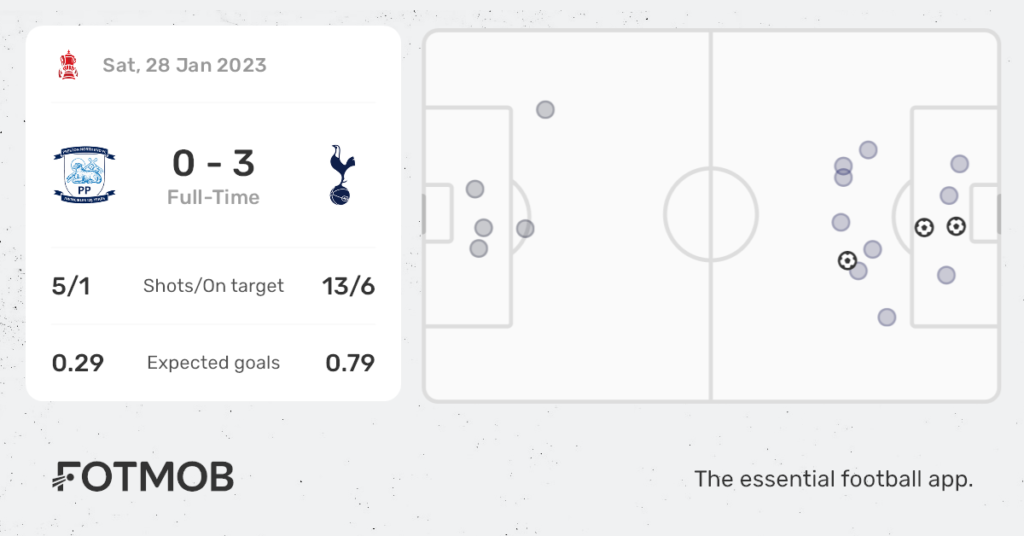Click the goal ball icon outside the right box
This screenshot has height=536, width=1024.
(847, 261)
